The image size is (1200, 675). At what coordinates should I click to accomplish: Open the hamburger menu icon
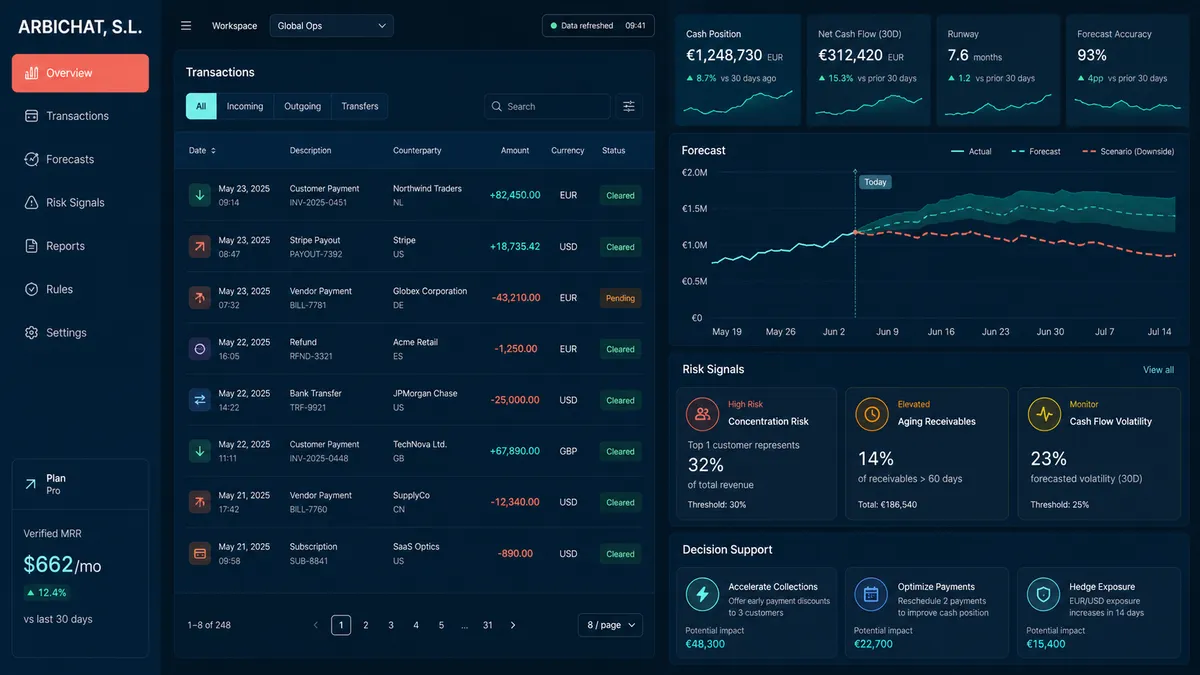point(186,26)
